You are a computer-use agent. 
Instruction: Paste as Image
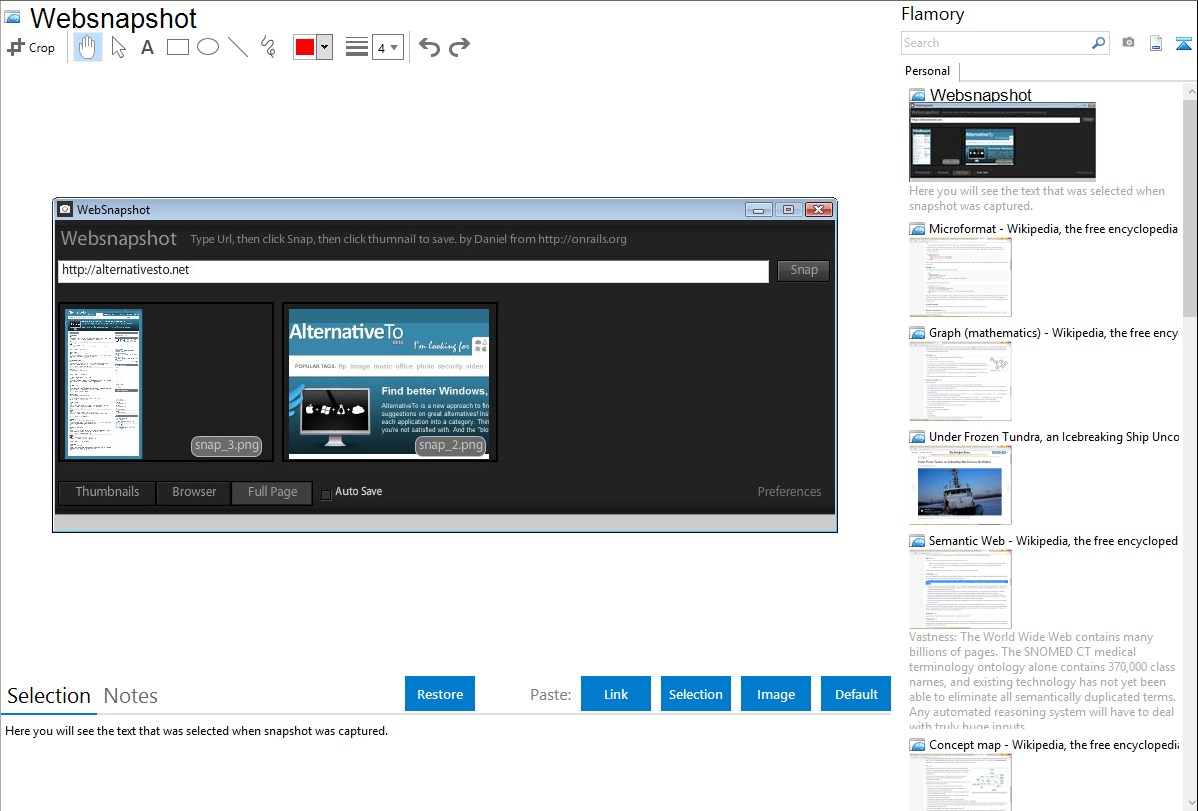click(775, 694)
